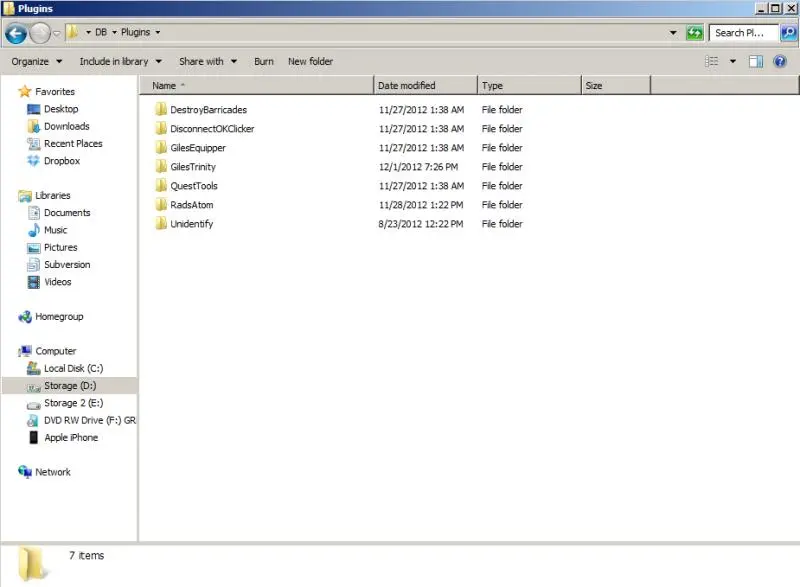Screen dimensions: 800x587
Task: Click the Unidentify date 8/23/2012 12:22 PM
Action: coord(421,224)
